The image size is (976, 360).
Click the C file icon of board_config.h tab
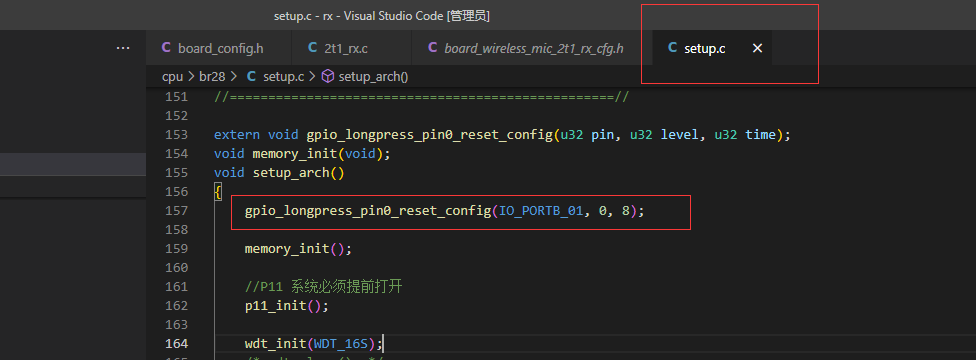[x=166, y=48]
